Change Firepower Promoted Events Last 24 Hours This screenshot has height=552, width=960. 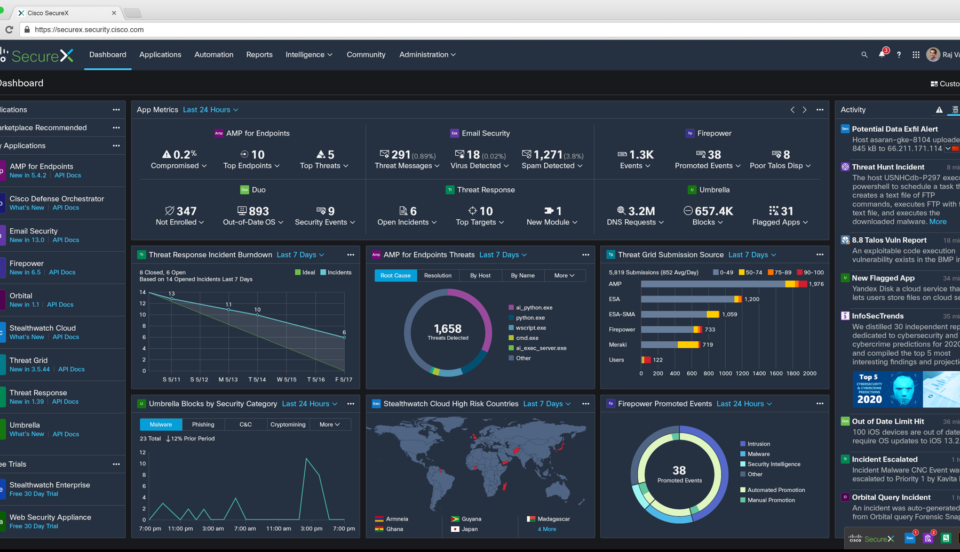[x=744, y=404]
